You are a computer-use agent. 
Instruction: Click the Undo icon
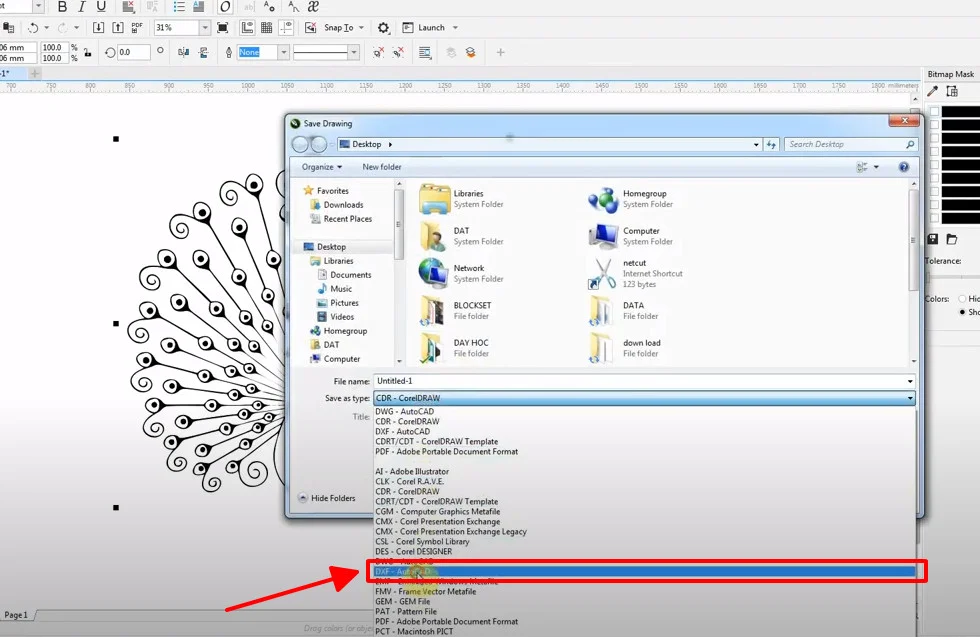[32, 28]
